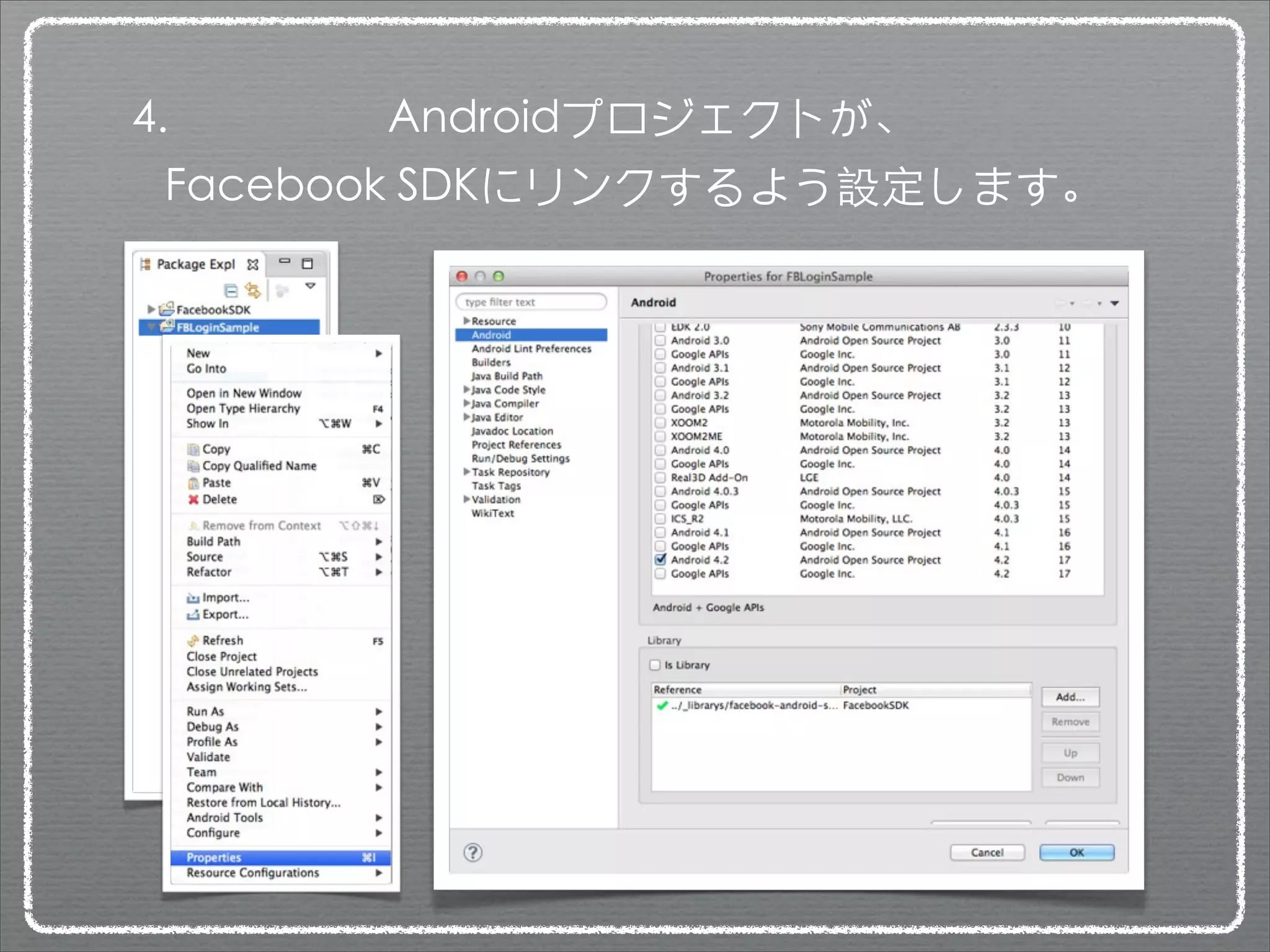Image resolution: width=1270 pixels, height=952 pixels.
Task: Minimize the Package Explorer view
Action: tap(285, 262)
